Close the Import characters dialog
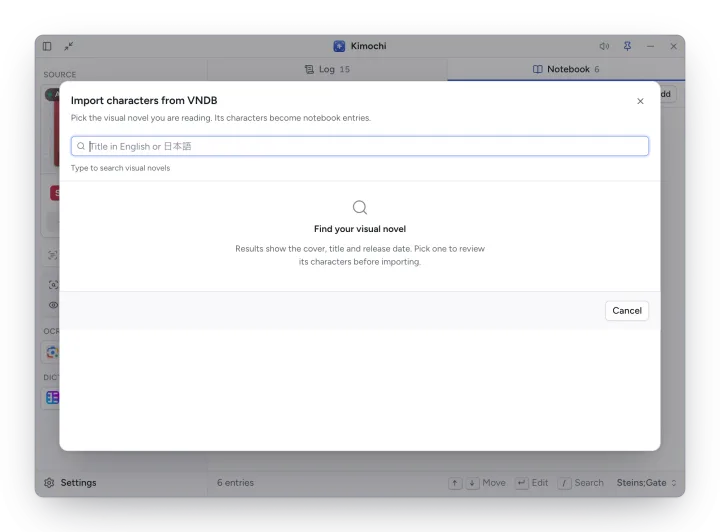720x532 pixels. [640, 101]
